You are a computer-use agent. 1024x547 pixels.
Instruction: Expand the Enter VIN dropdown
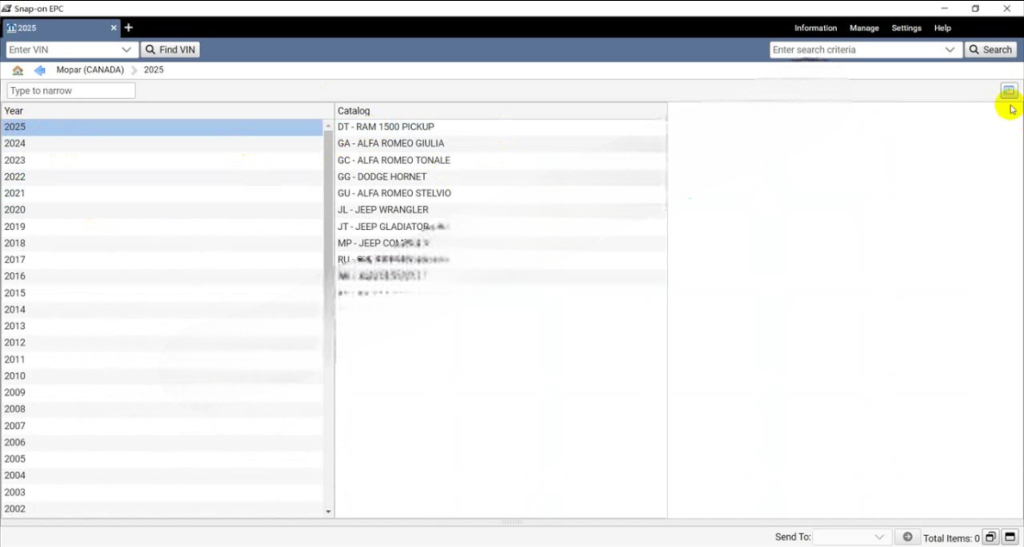click(127, 49)
